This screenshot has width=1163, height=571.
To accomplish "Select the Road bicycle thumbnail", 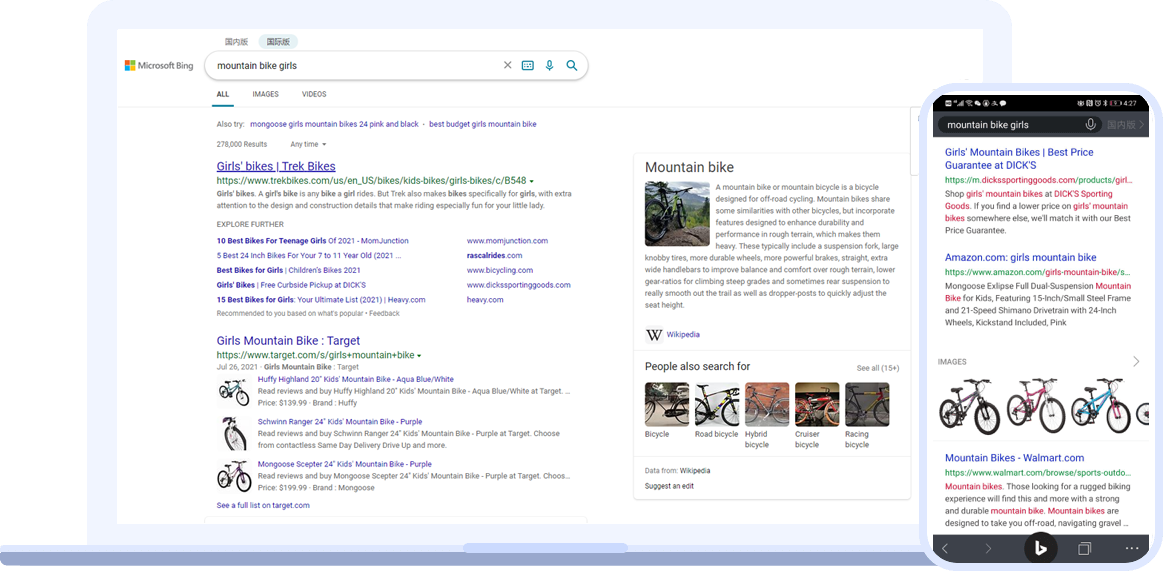I will 717,405.
